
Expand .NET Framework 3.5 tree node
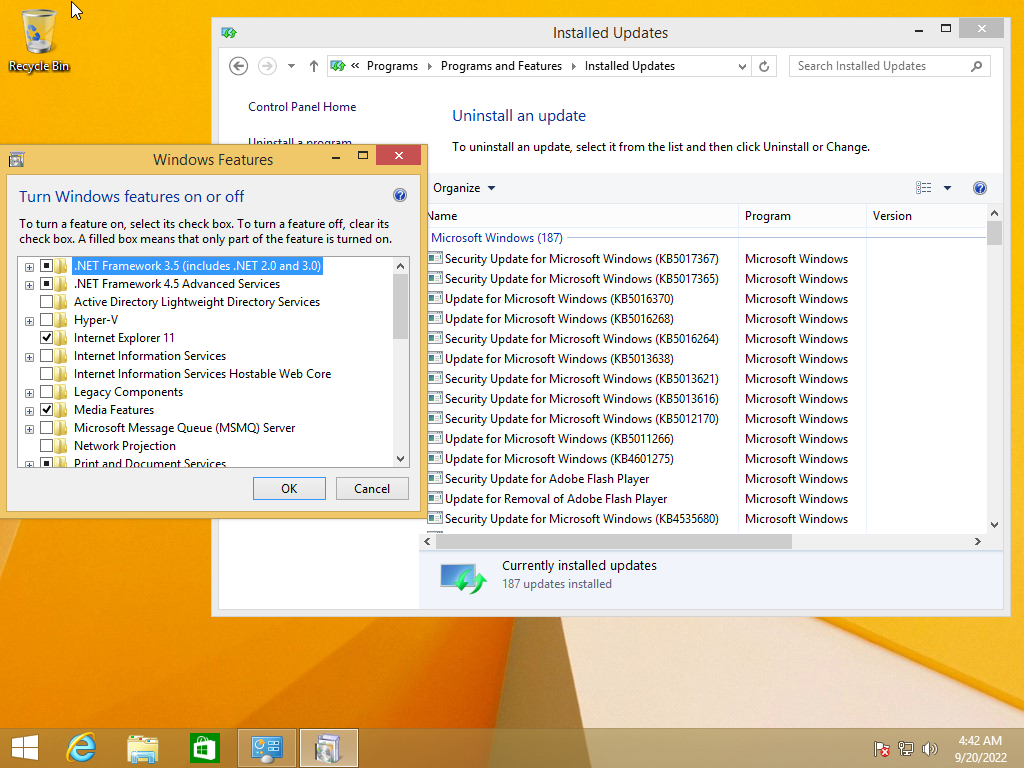point(29,267)
